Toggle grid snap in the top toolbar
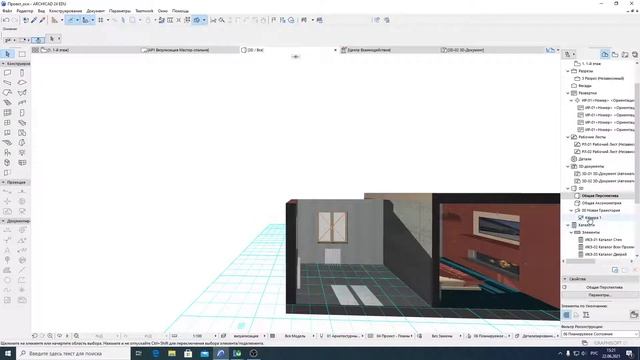 [100, 20]
